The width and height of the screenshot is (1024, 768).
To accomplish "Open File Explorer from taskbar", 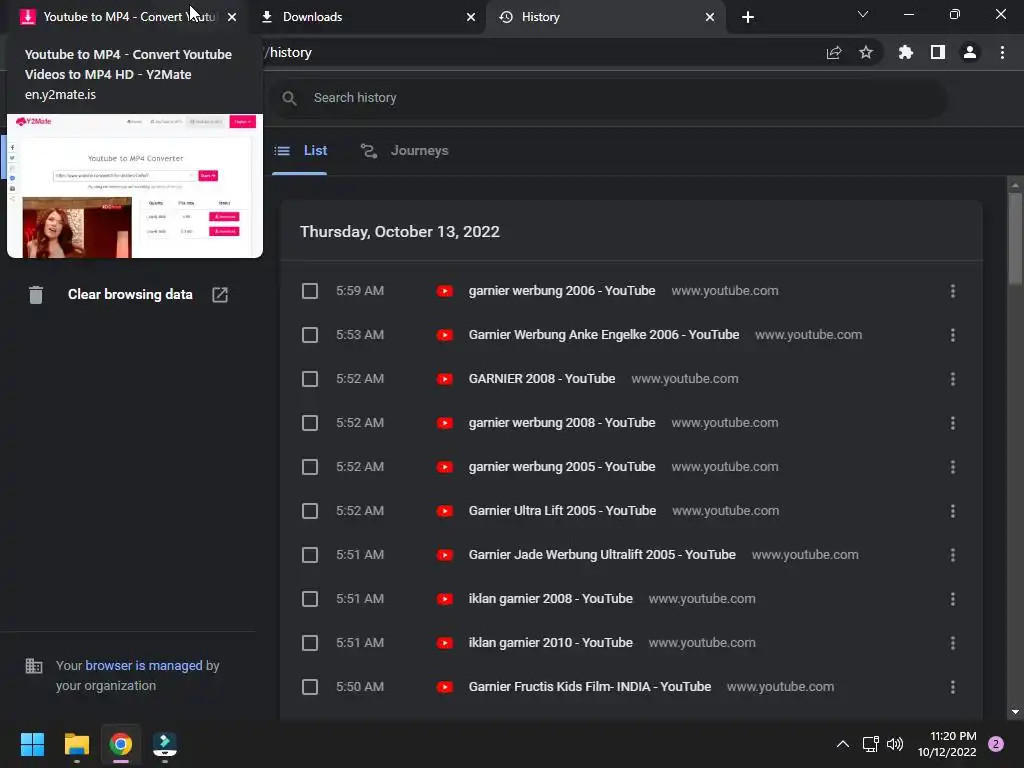I will [x=76, y=744].
